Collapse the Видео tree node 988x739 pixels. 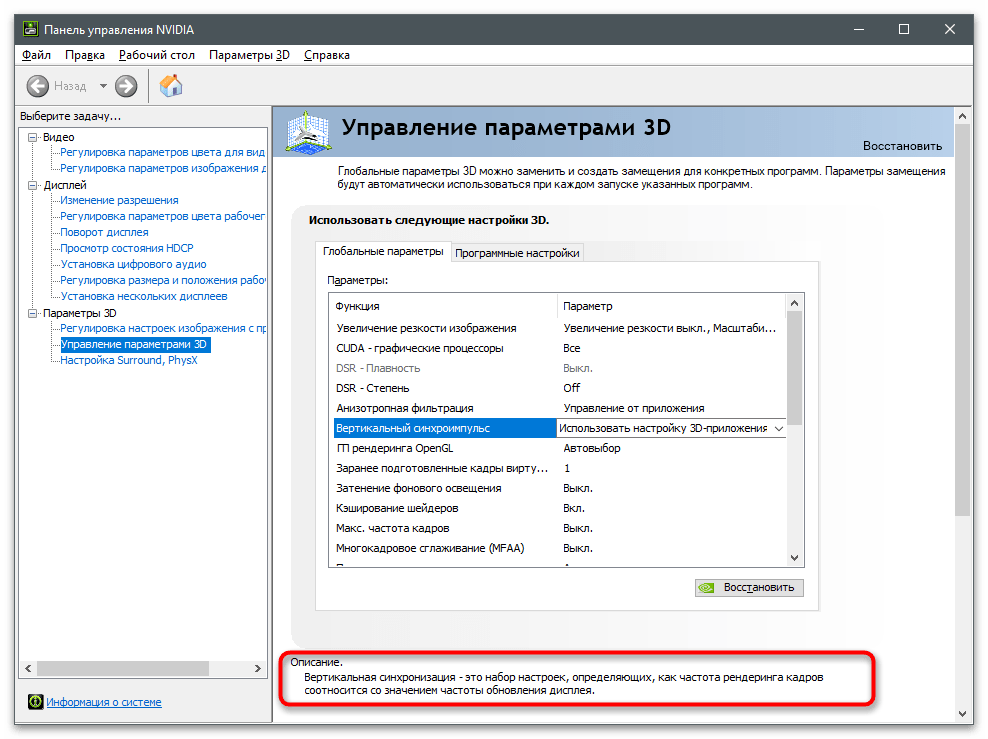pos(33,137)
